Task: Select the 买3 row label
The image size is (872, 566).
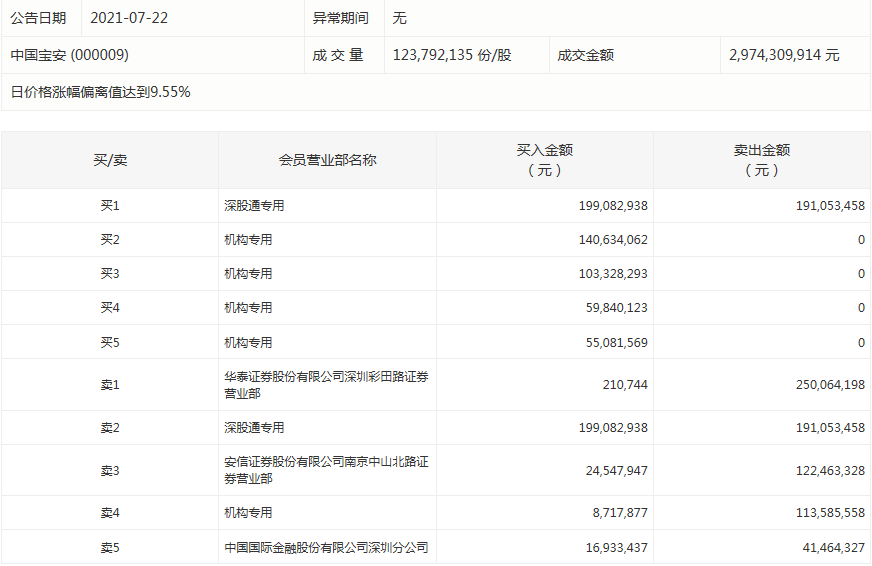Action: coord(110,274)
